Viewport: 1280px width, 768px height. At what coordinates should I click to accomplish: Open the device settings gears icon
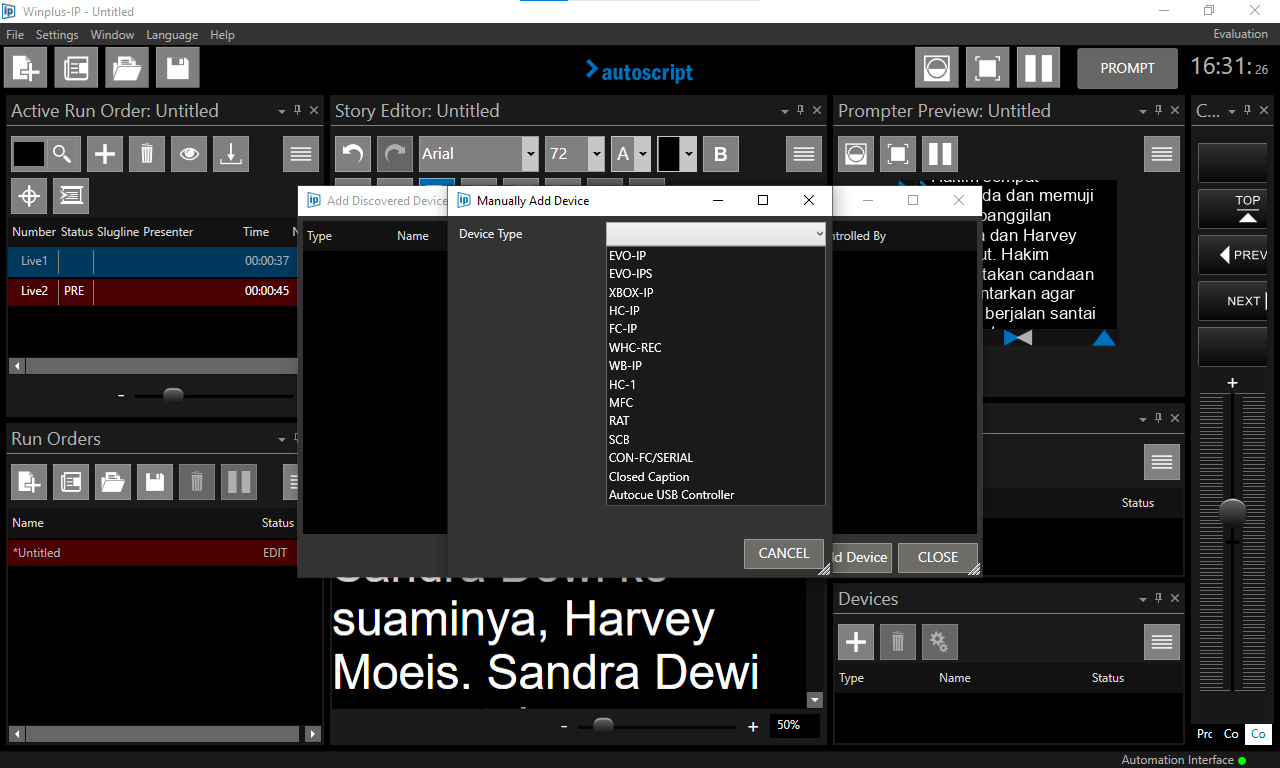tap(940, 642)
